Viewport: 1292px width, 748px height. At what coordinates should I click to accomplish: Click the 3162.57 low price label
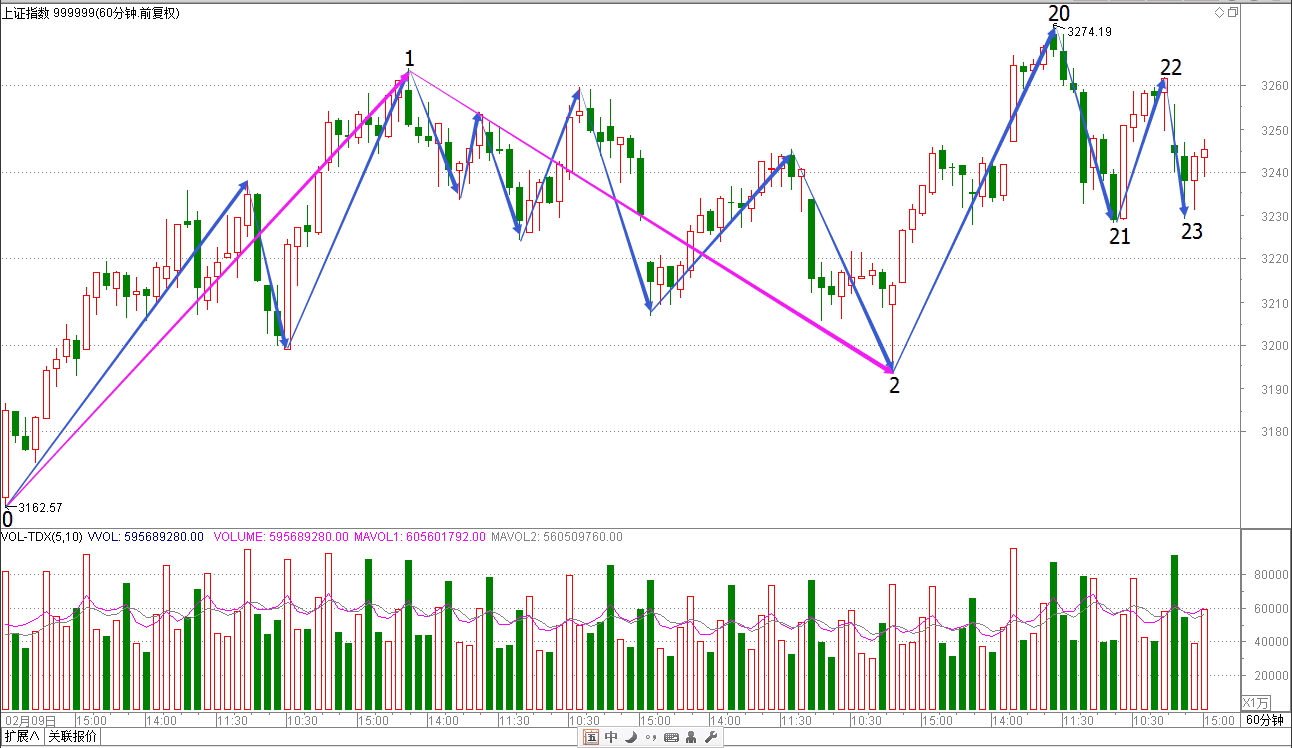40,508
